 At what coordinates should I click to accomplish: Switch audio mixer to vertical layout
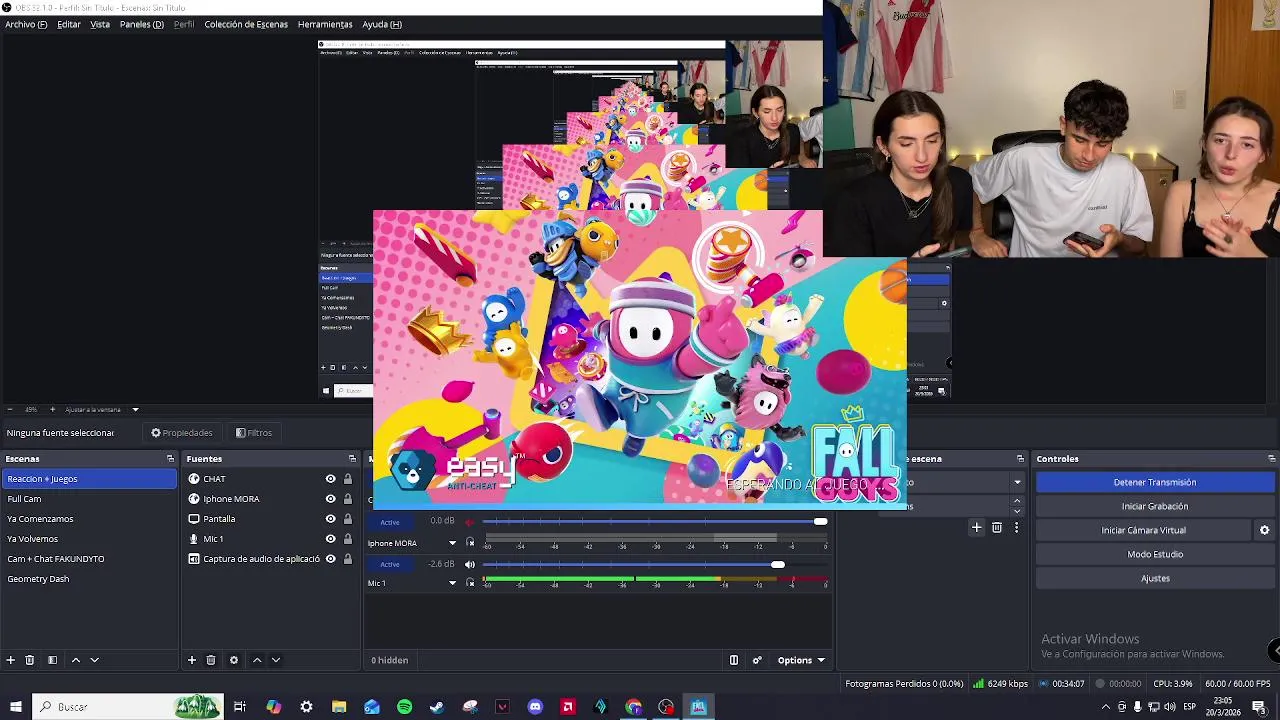pos(733,660)
